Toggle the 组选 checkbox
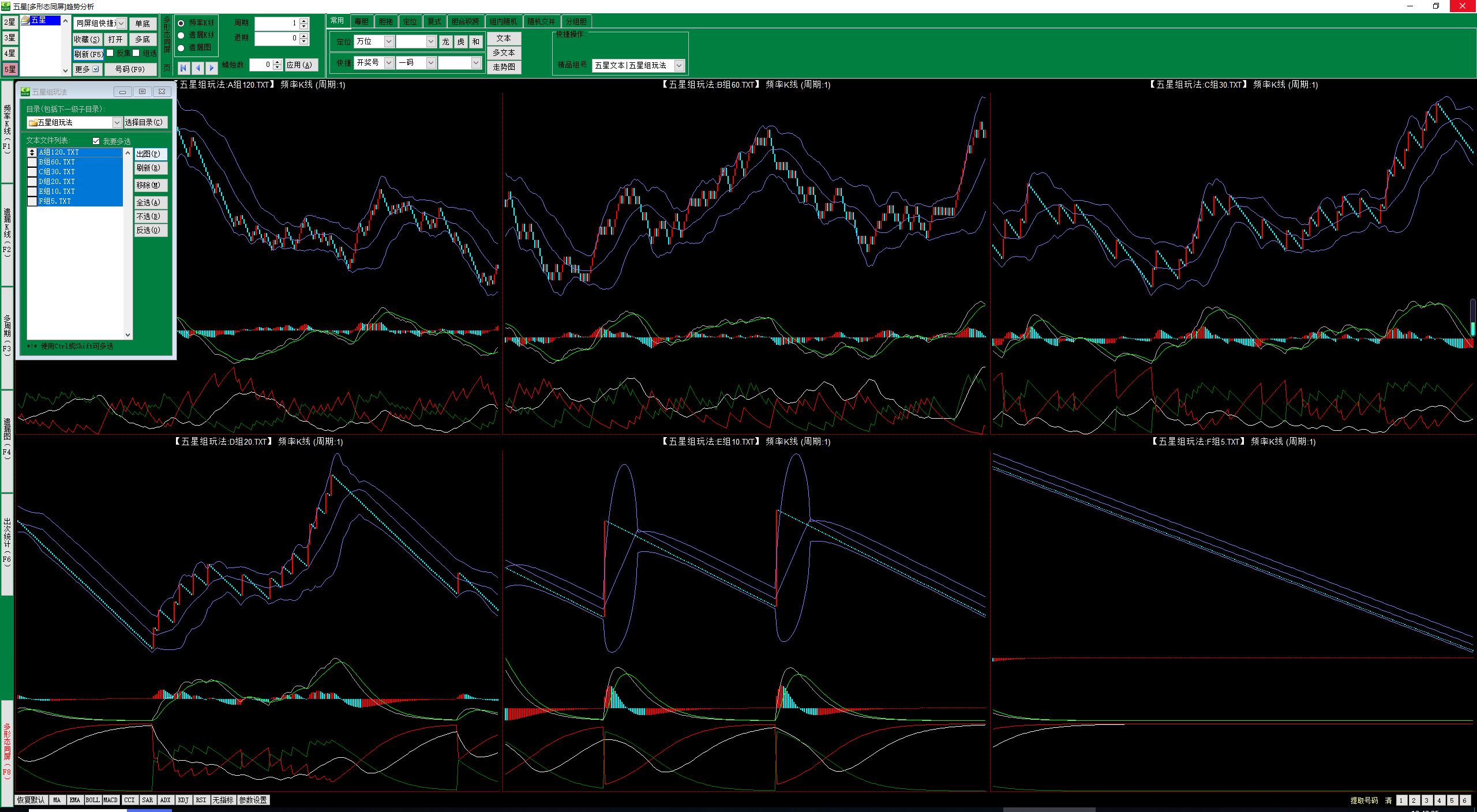The width and height of the screenshot is (1477, 812). [x=136, y=53]
